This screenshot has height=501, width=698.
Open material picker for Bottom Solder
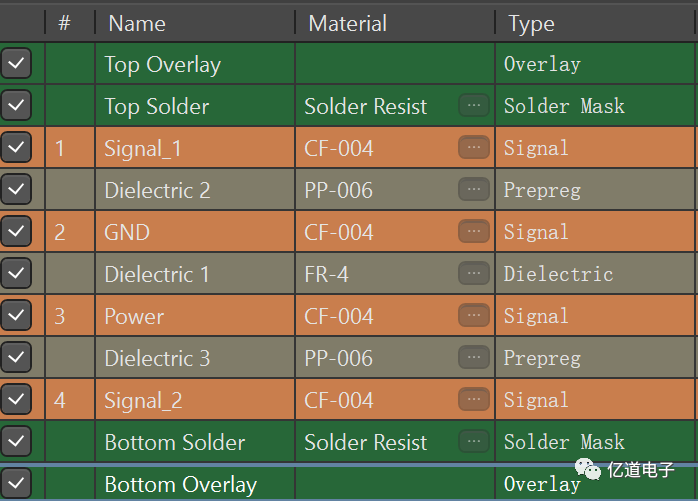(x=474, y=441)
